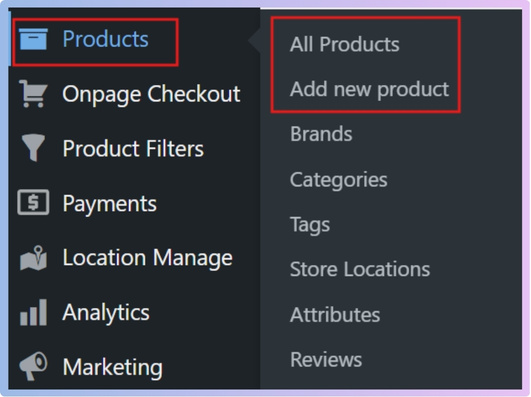Select the Payments menu label
Screen dimensions: 531x397
point(110,204)
